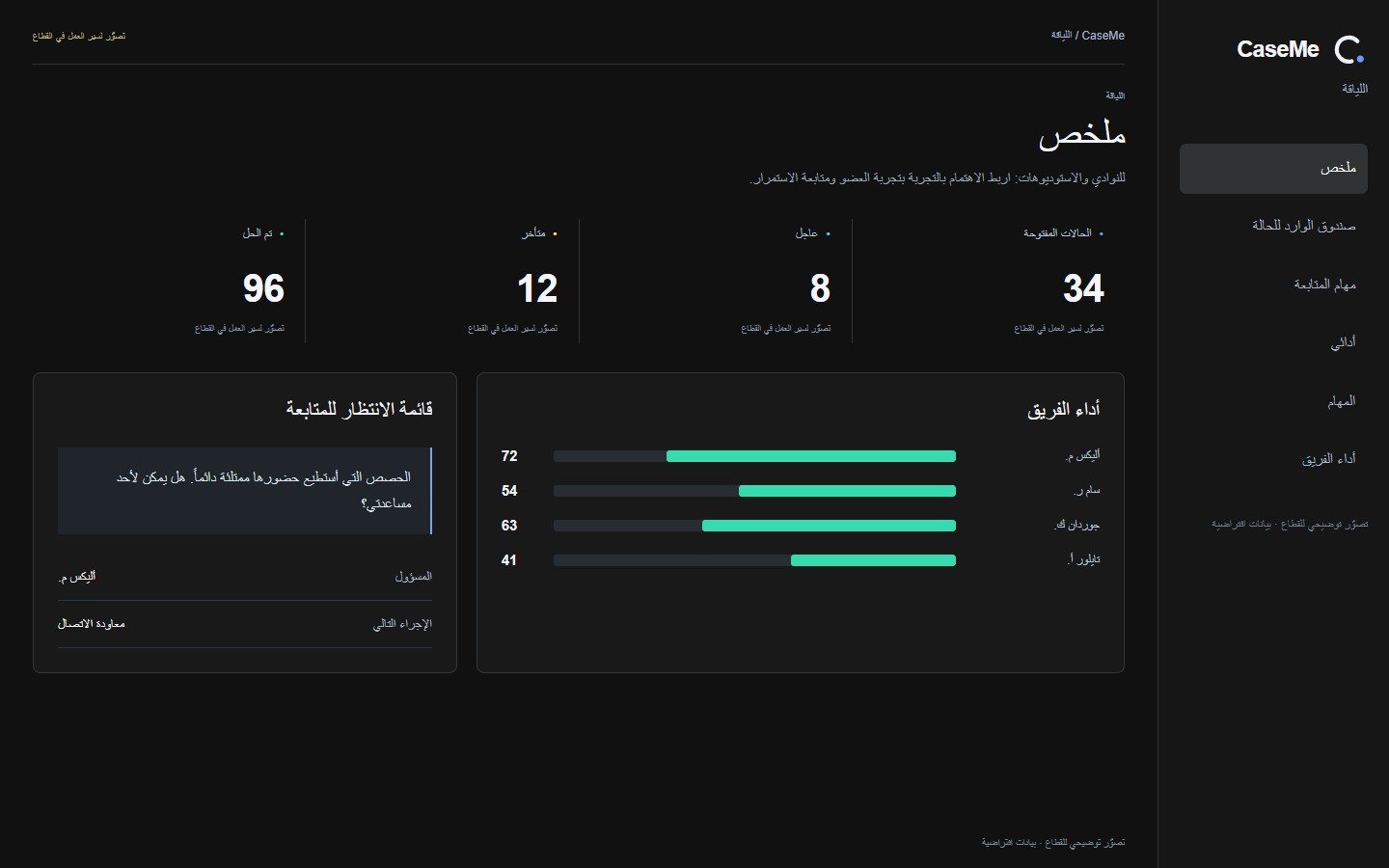Image resolution: width=1389 pixels, height=868 pixels.
Task: Click the sidebar footer بيانات افتراضية note
Action: pos(1290,525)
